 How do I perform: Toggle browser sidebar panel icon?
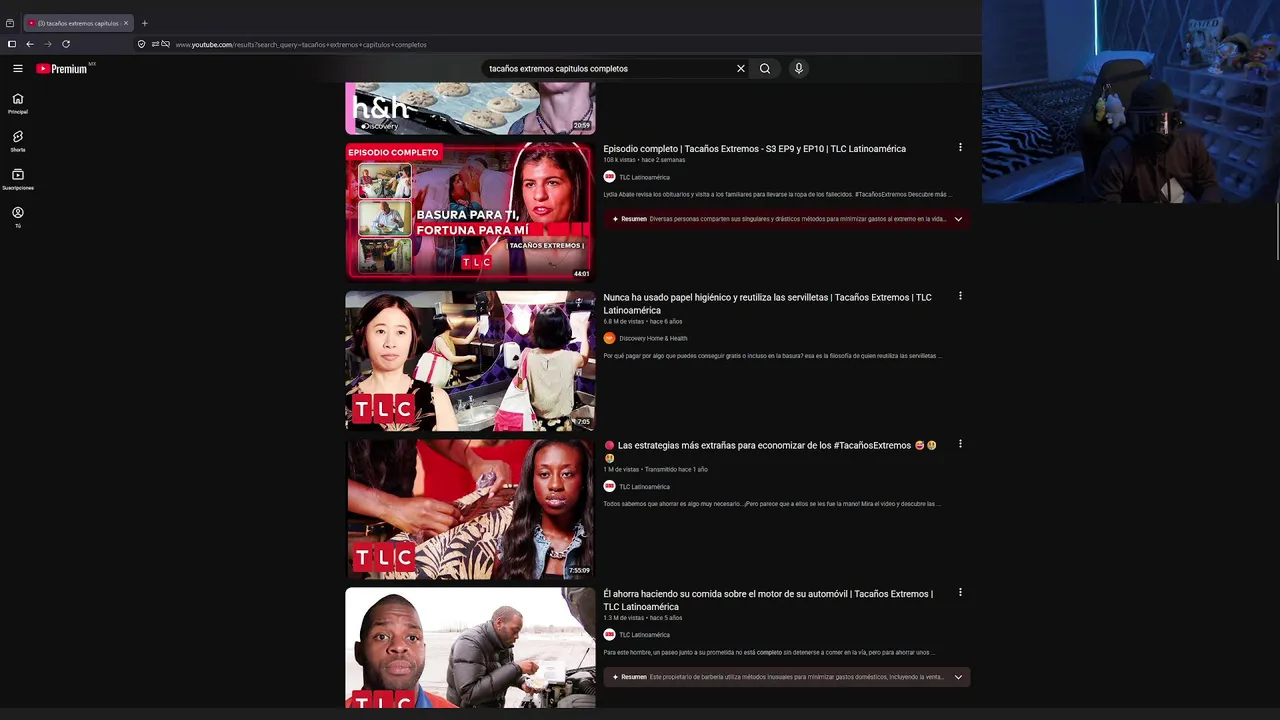click(x=12, y=44)
